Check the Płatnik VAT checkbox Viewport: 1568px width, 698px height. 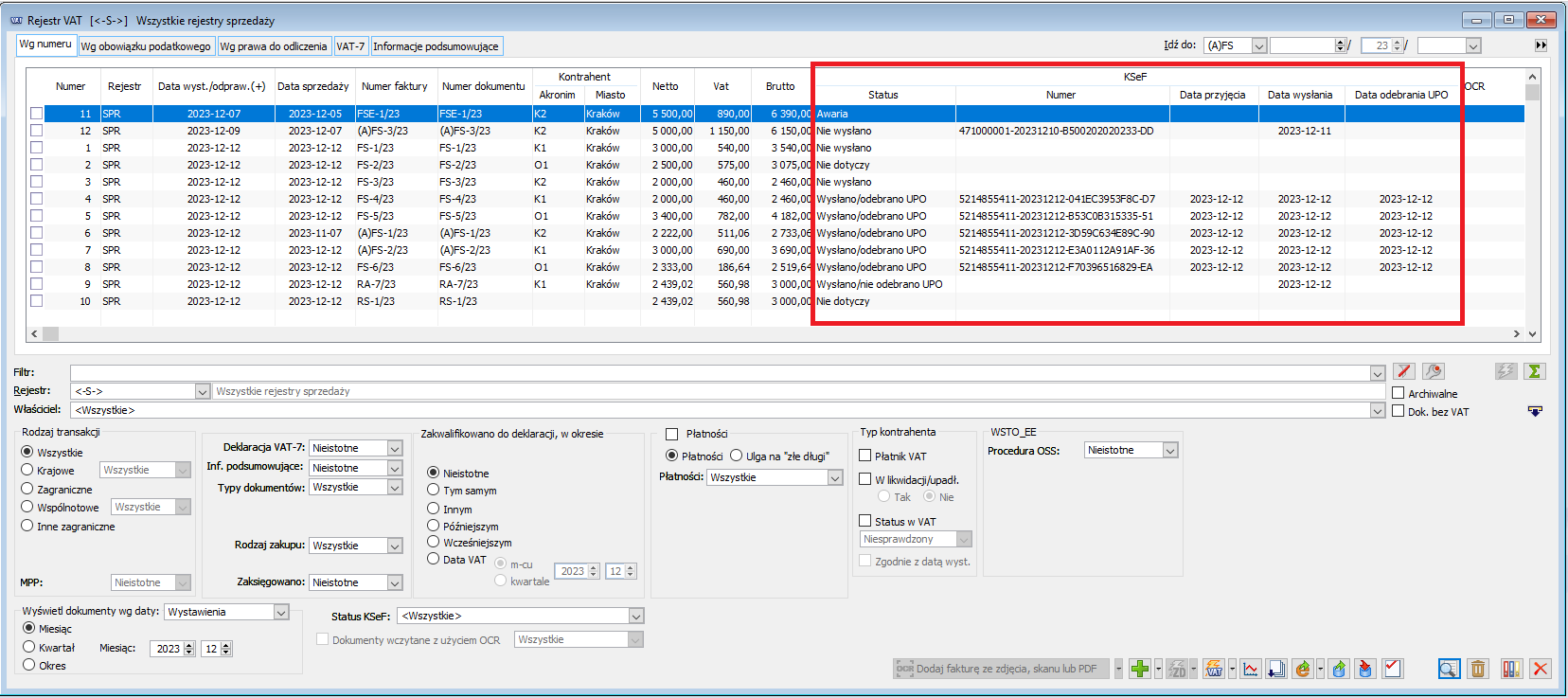point(864,456)
